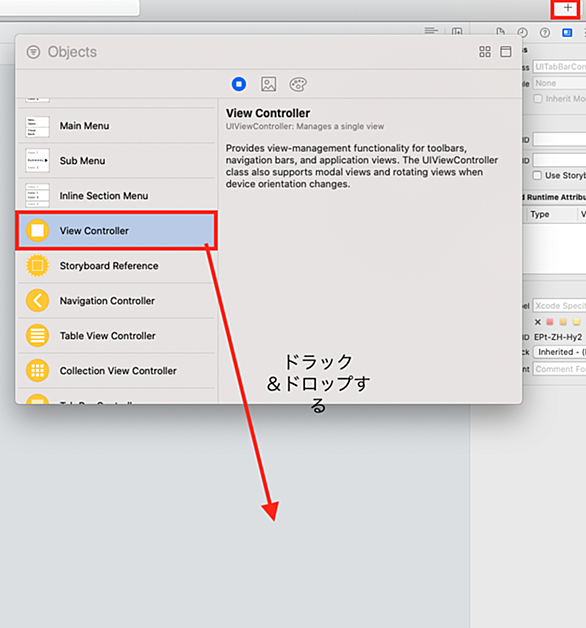Image resolution: width=586 pixels, height=628 pixels.
Task: Select View Controller in the object list
Action: 117,231
